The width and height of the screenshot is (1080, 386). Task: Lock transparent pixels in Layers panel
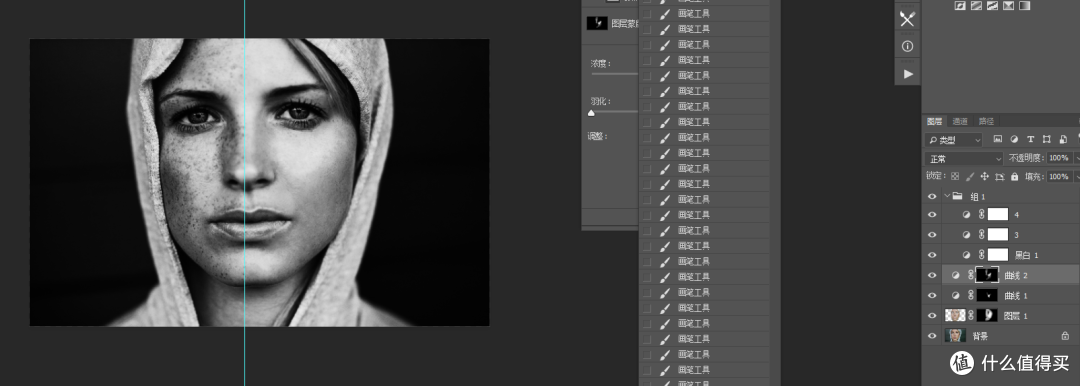point(955,176)
